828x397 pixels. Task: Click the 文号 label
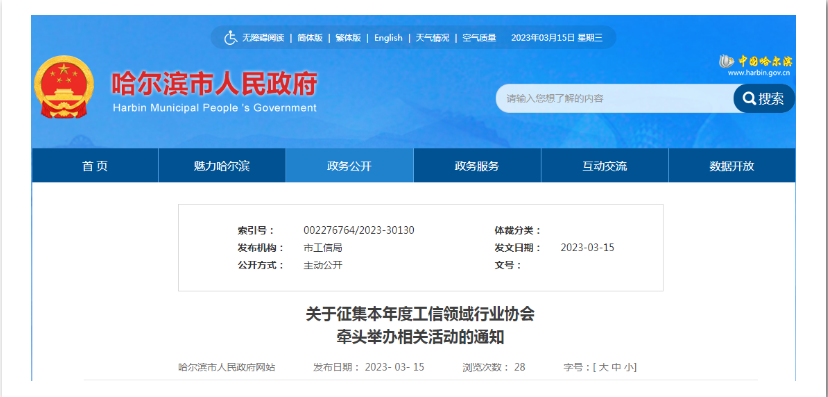pyautogui.click(x=508, y=265)
